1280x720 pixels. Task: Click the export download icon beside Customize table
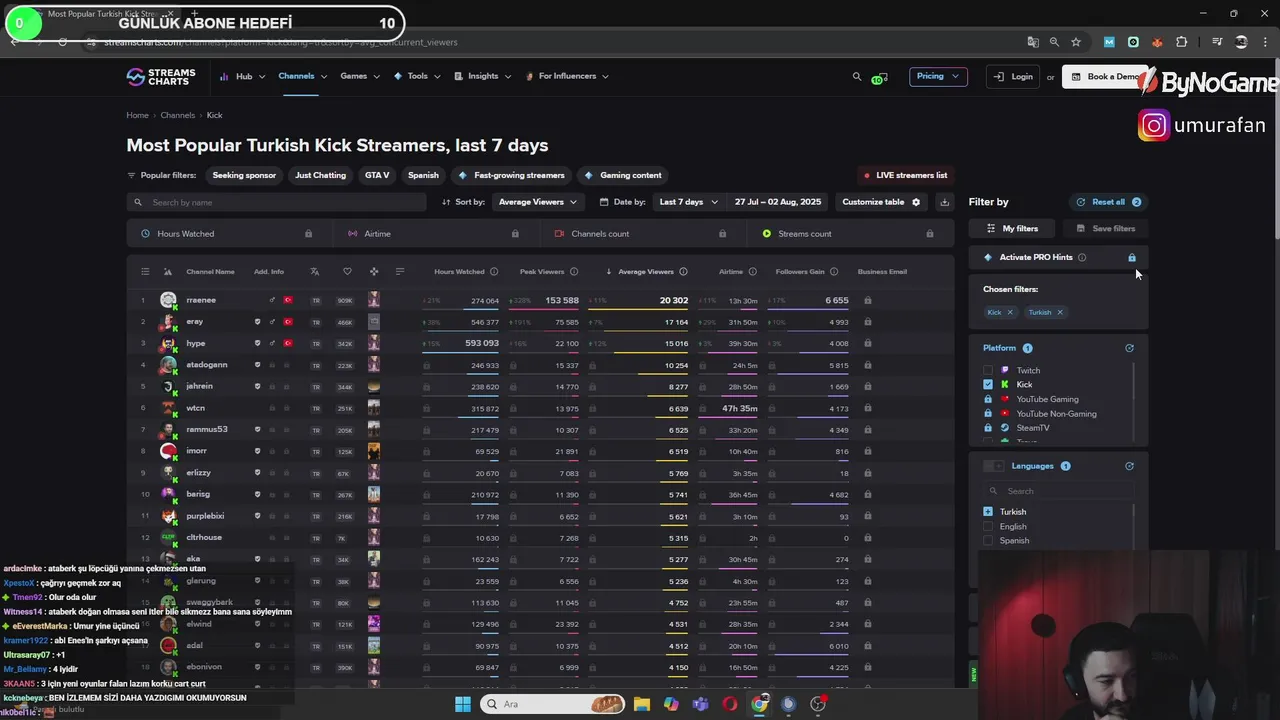944,202
